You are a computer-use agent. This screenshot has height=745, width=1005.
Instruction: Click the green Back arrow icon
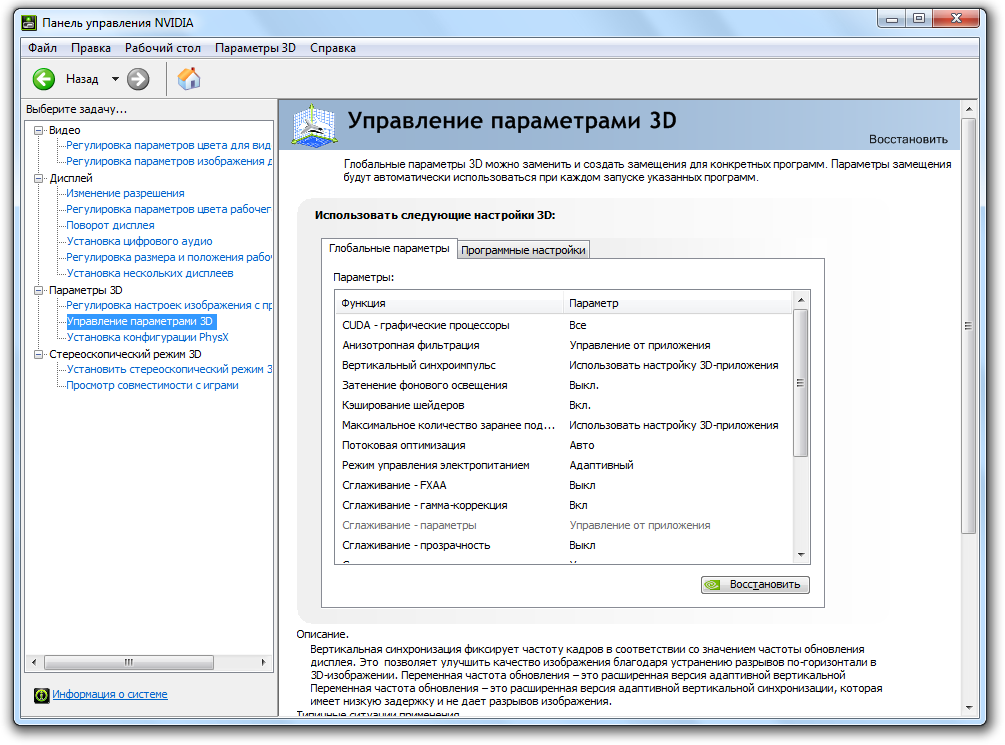(x=44, y=79)
